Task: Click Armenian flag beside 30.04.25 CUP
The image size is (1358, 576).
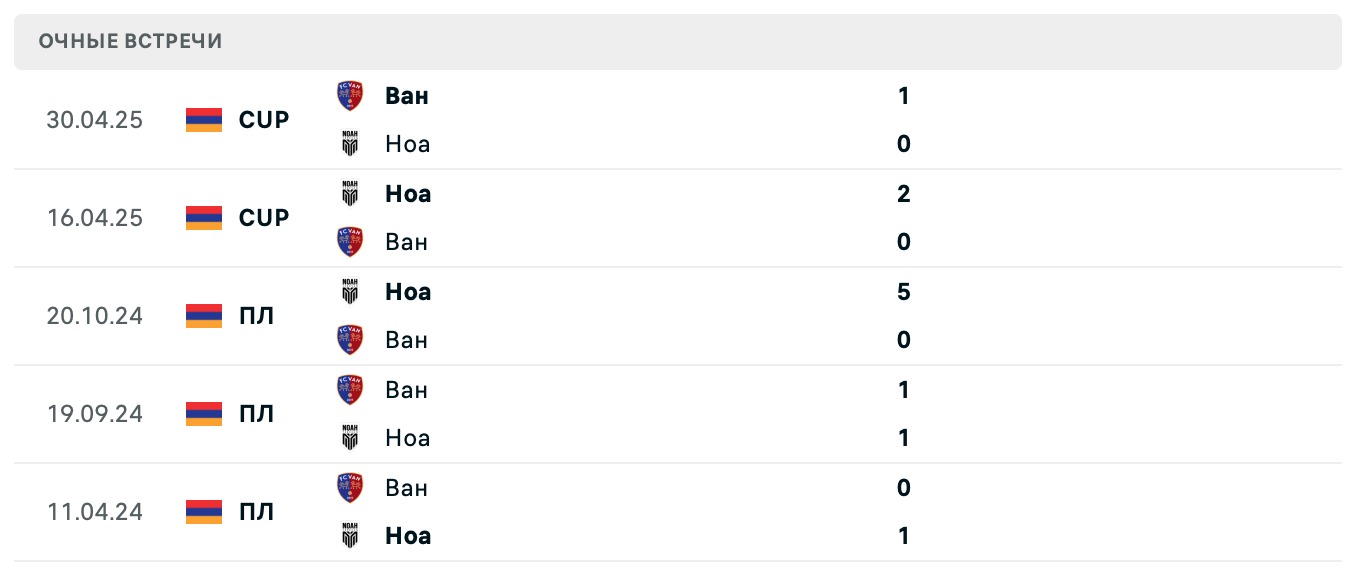Action: (x=204, y=120)
